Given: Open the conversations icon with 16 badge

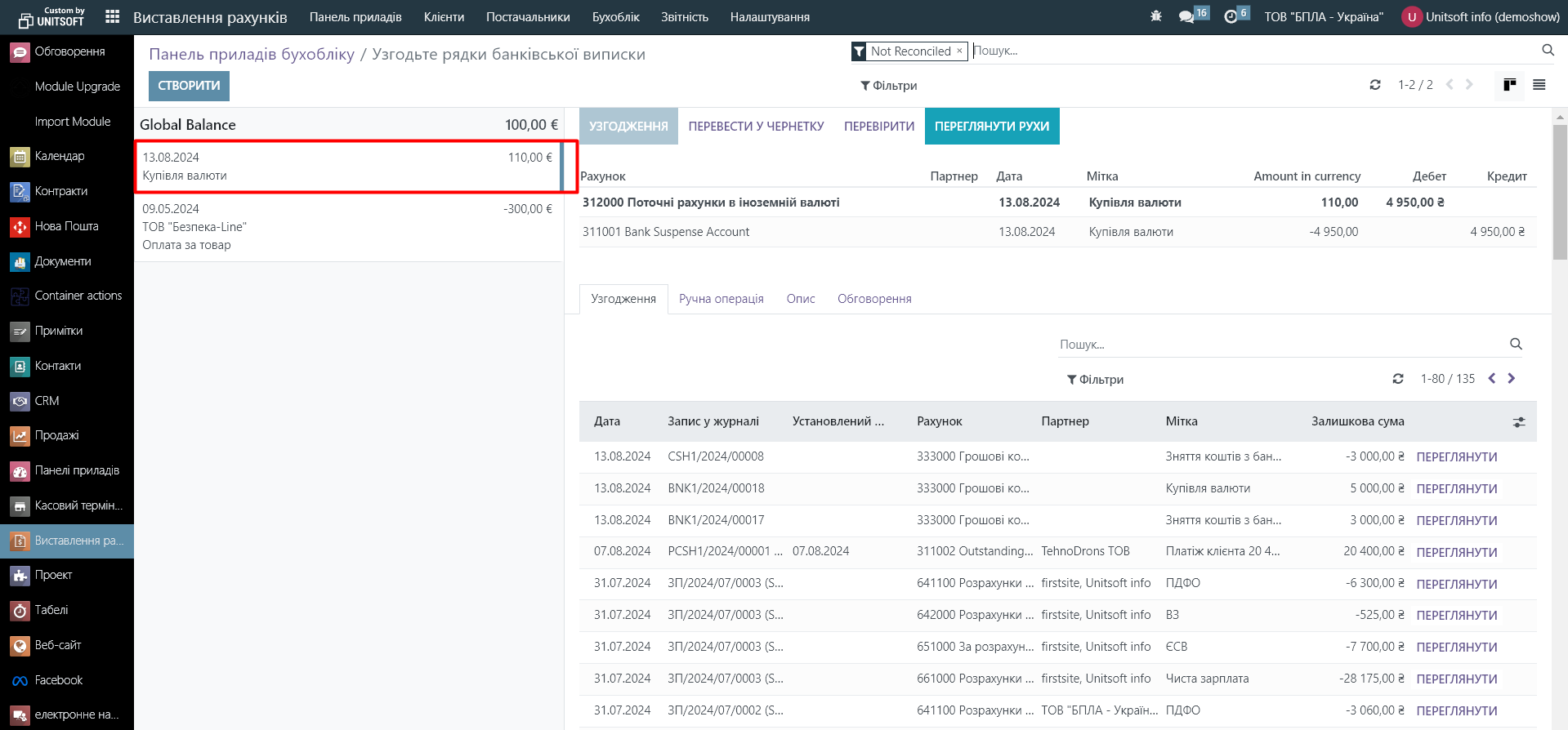Looking at the screenshot, I should (1187, 16).
